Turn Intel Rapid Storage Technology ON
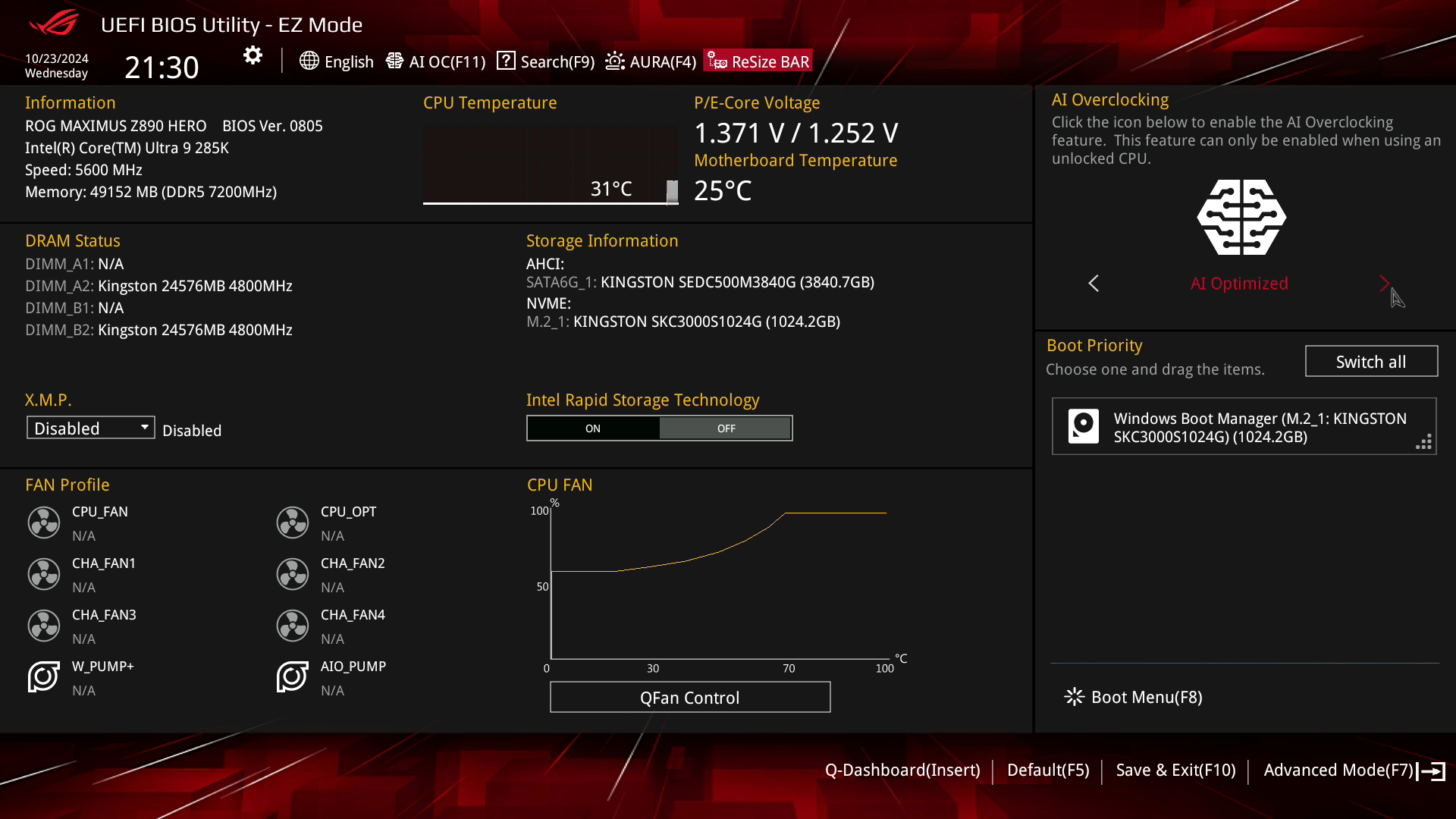Image resolution: width=1456 pixels, height=819 pixels. coord(593,428)
